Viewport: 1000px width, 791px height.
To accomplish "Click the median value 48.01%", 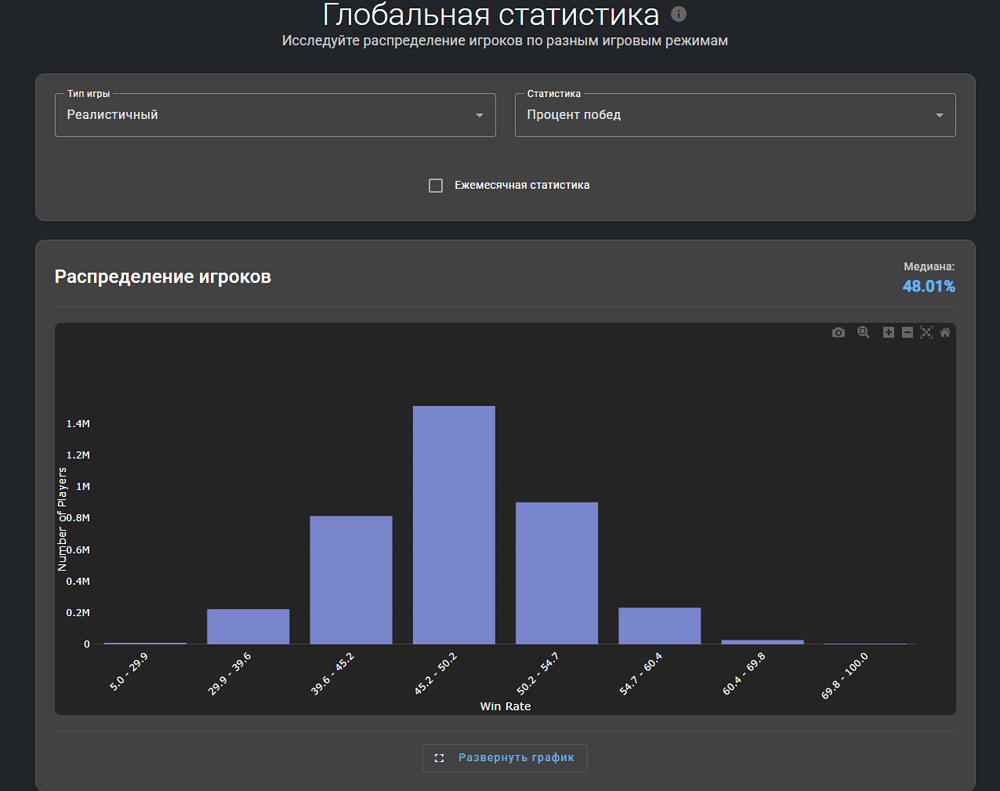I will 928,287.
